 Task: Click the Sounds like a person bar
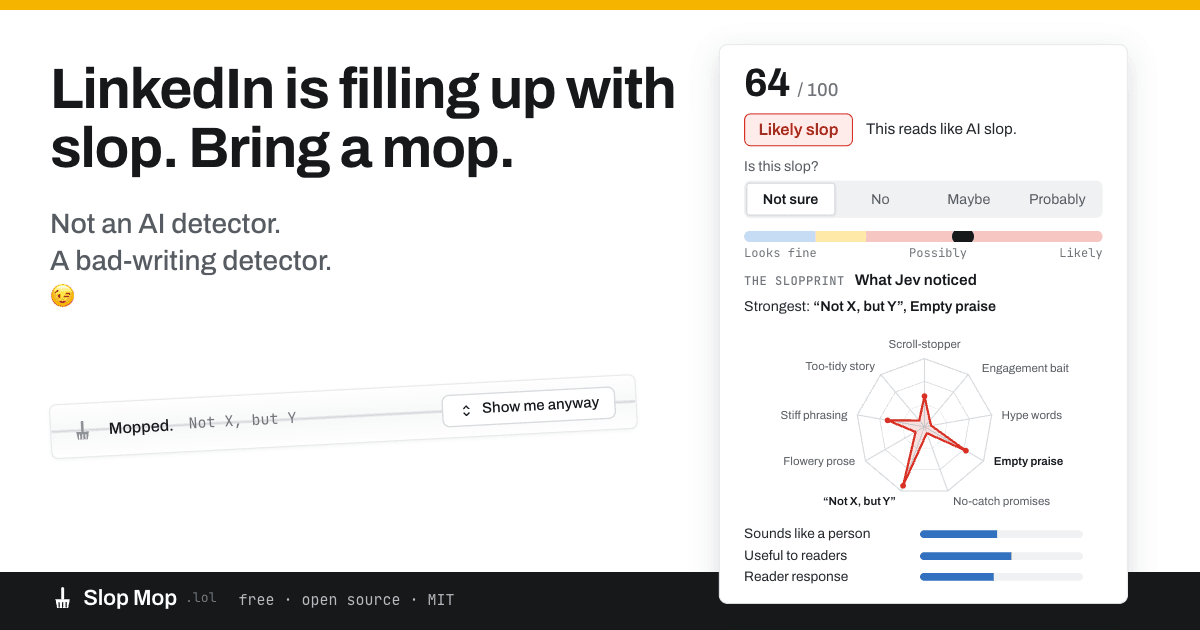point(1001,534)
